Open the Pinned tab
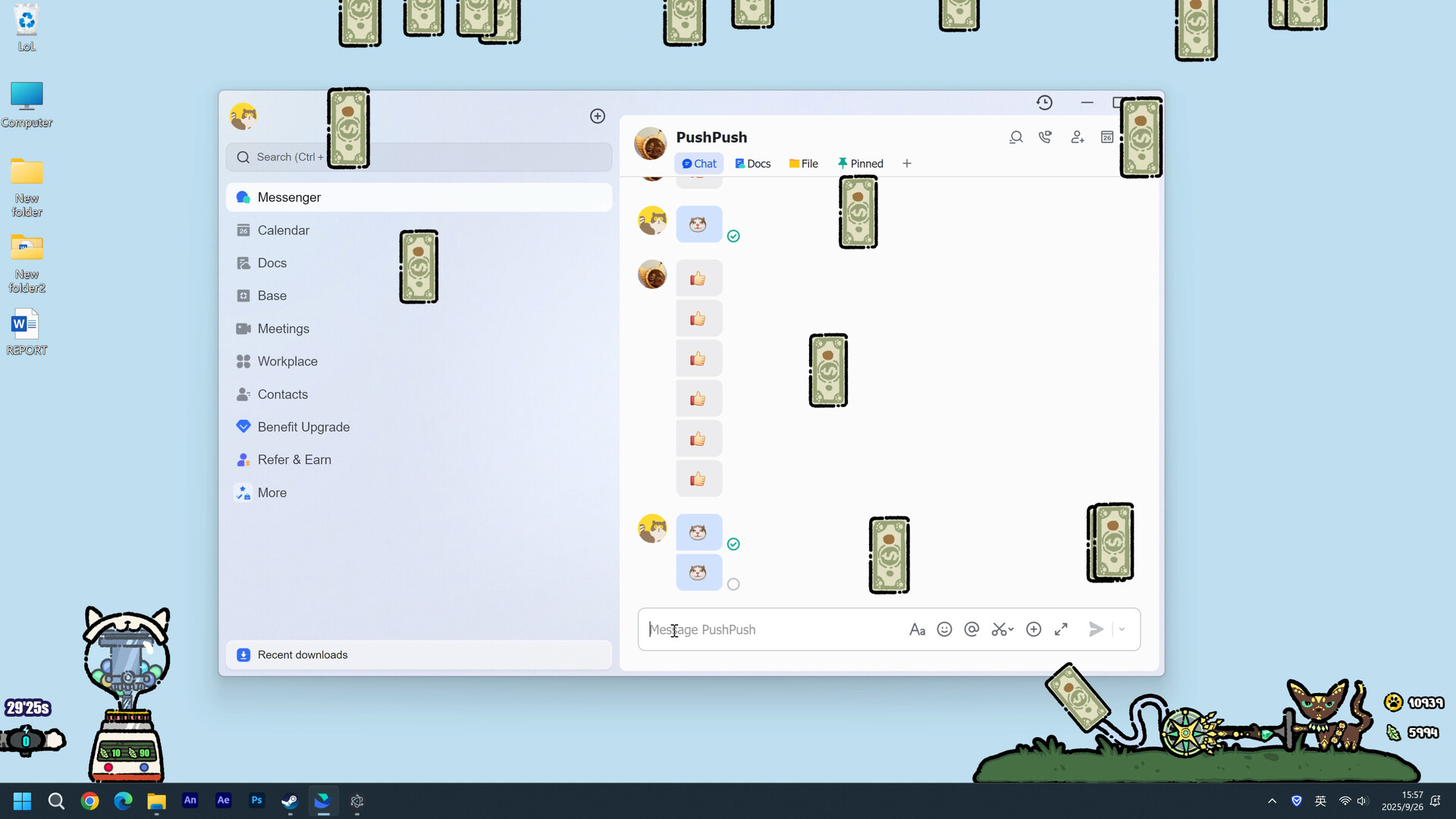This screenshot has height=819, width=1456. pos(861,163)
